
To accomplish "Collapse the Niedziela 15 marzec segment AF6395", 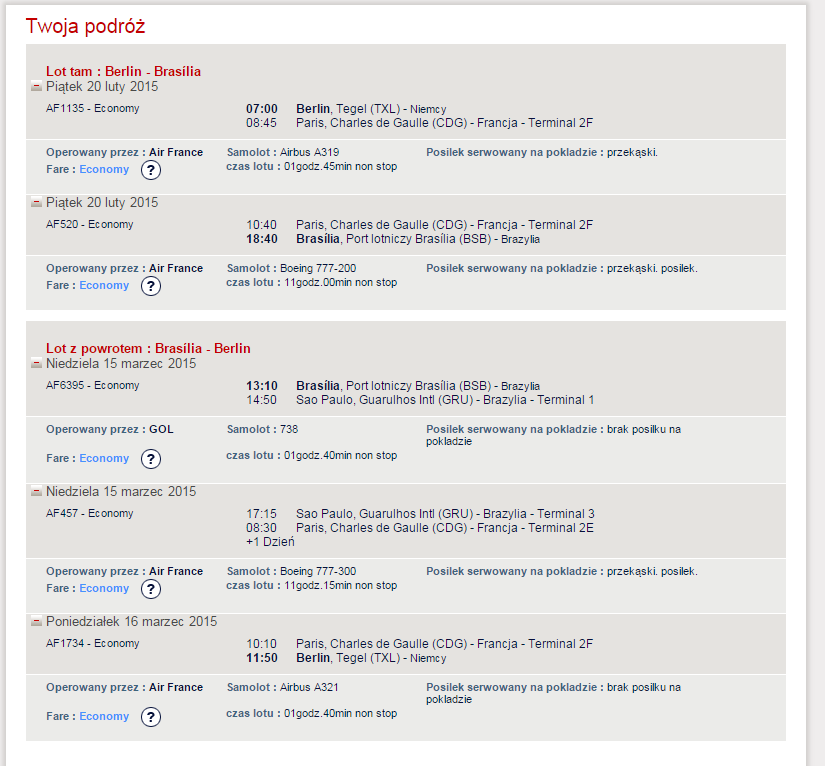I will pos(36,363).
